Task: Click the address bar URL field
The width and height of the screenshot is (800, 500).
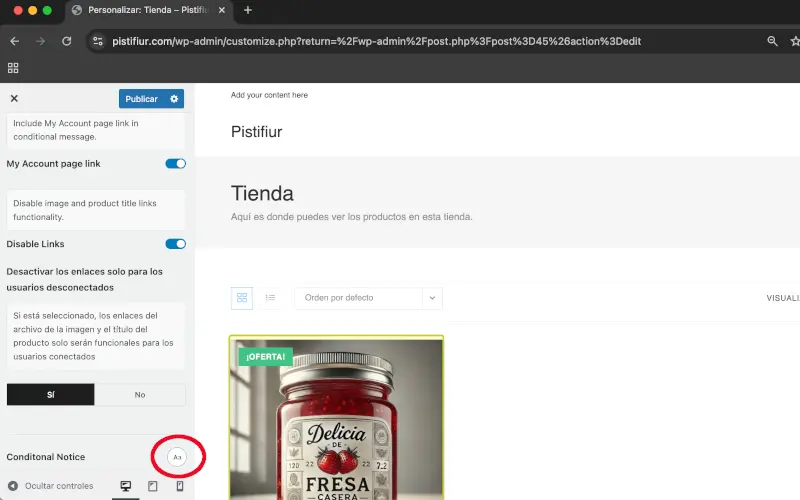Action: coord(377,41)
